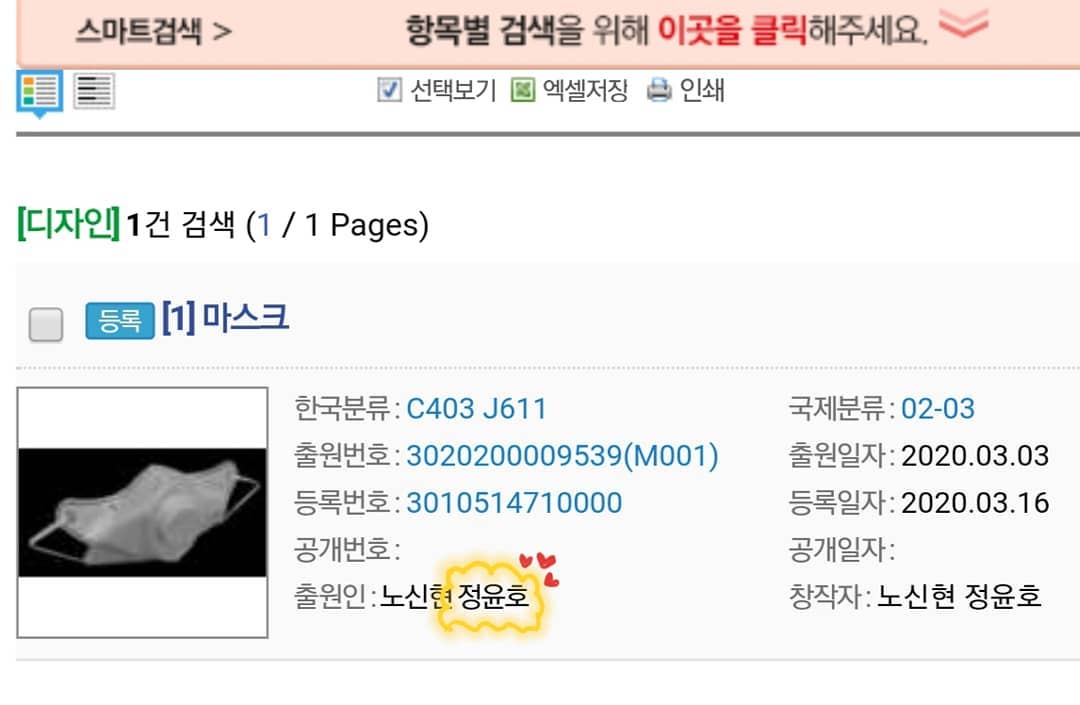Image resolution: width=1080 pixels, height=705 pixels.
Task: Open the mask design thumbnail image
Action: (x=143, y=512)
